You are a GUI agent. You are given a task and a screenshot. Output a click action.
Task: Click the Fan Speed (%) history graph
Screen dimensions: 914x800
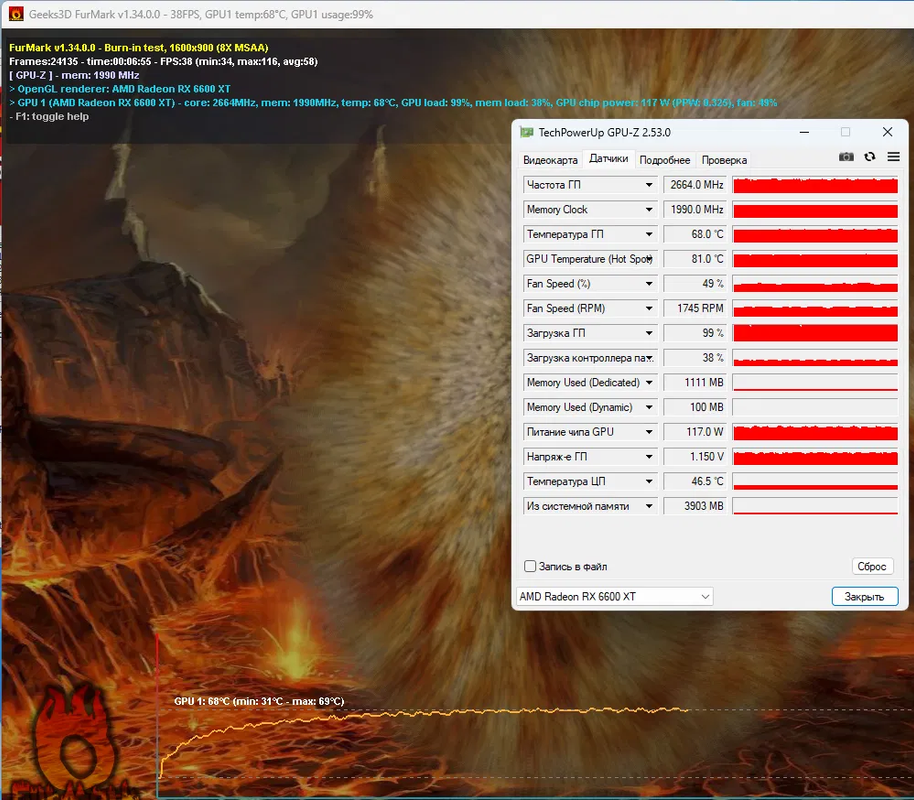click(815, 284)
